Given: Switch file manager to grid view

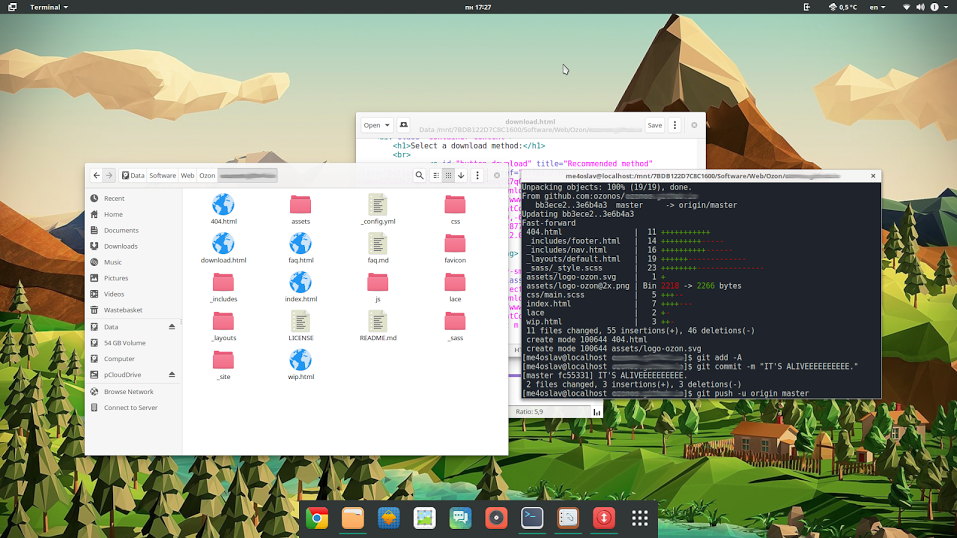Looking at the screenshot, I should click(x=449, y=175).
